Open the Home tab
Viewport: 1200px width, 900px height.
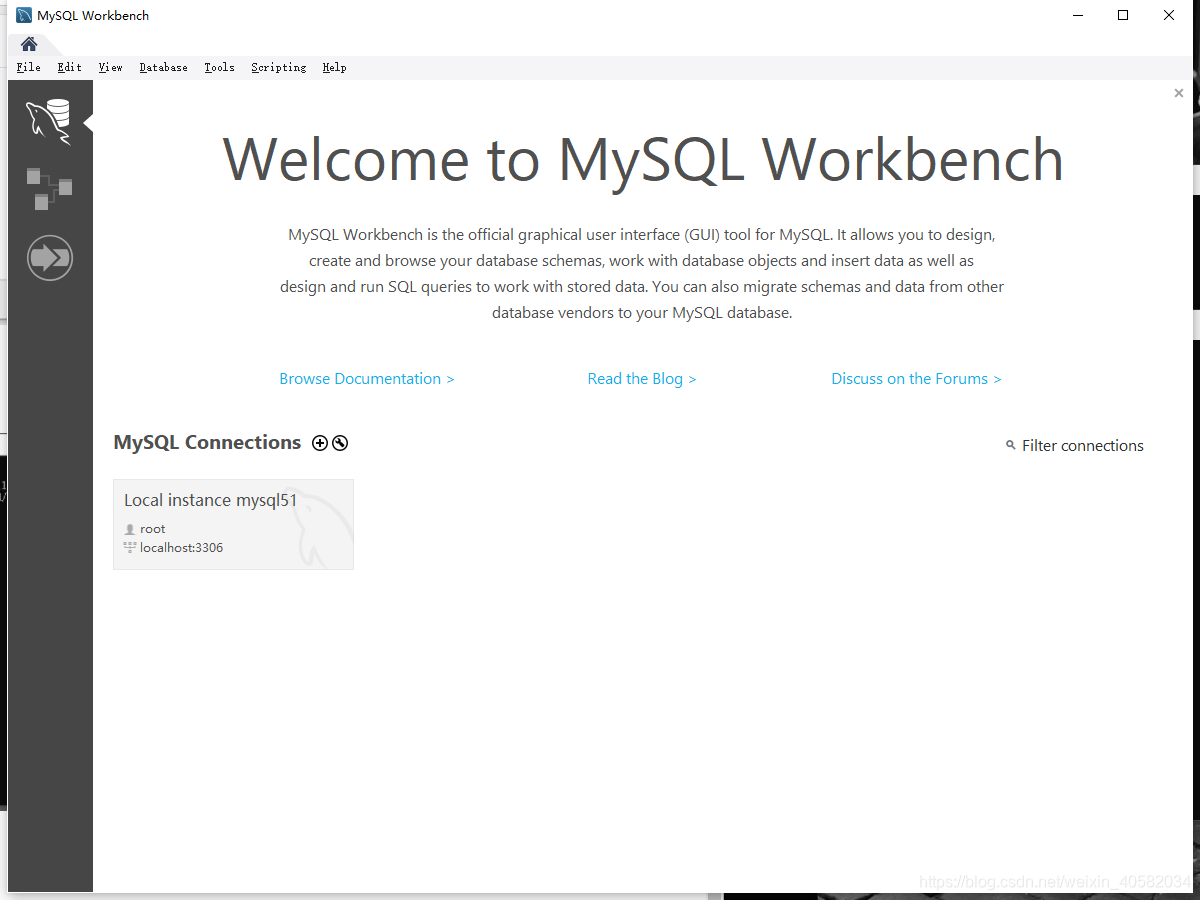point(29,44)
